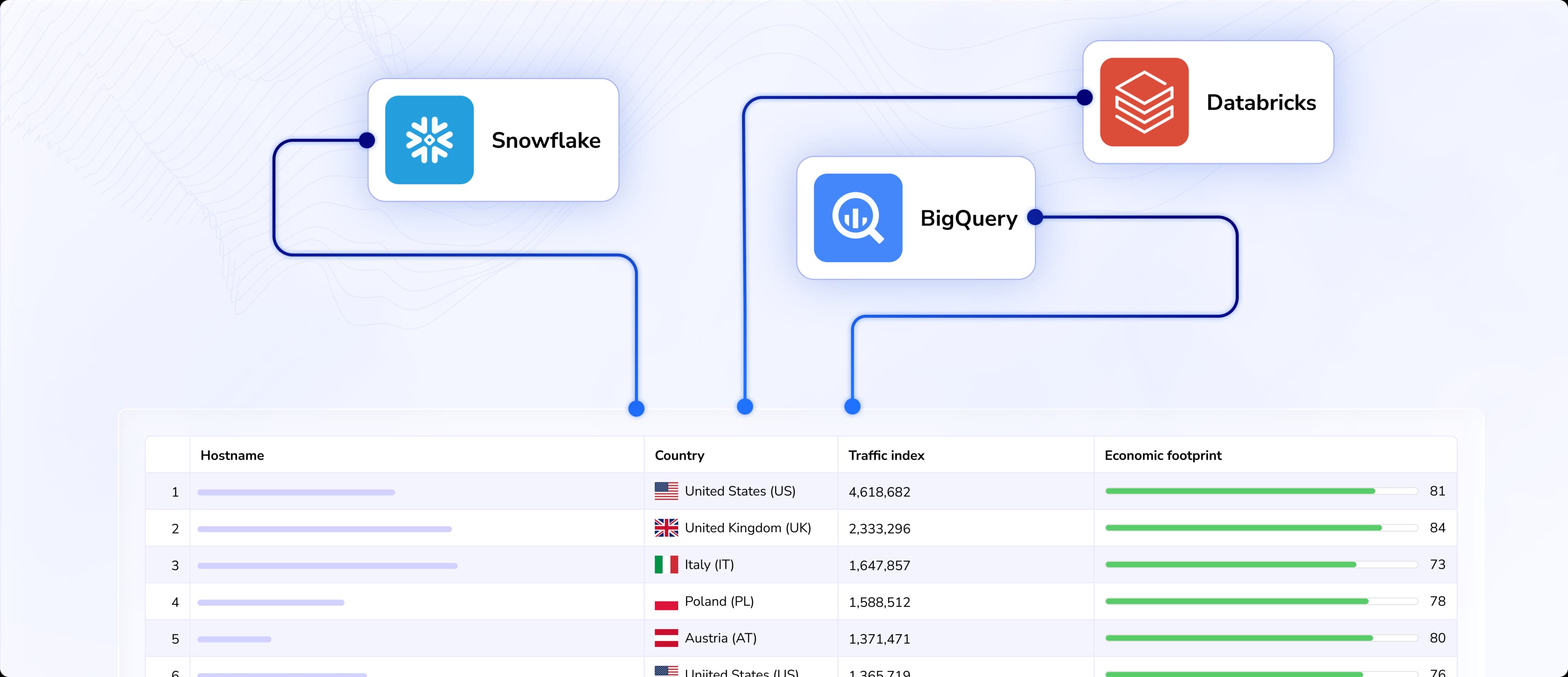Click hostname placeholder bar in row 2
This screenshot has width=1568, height=677.
click(325, 529)
